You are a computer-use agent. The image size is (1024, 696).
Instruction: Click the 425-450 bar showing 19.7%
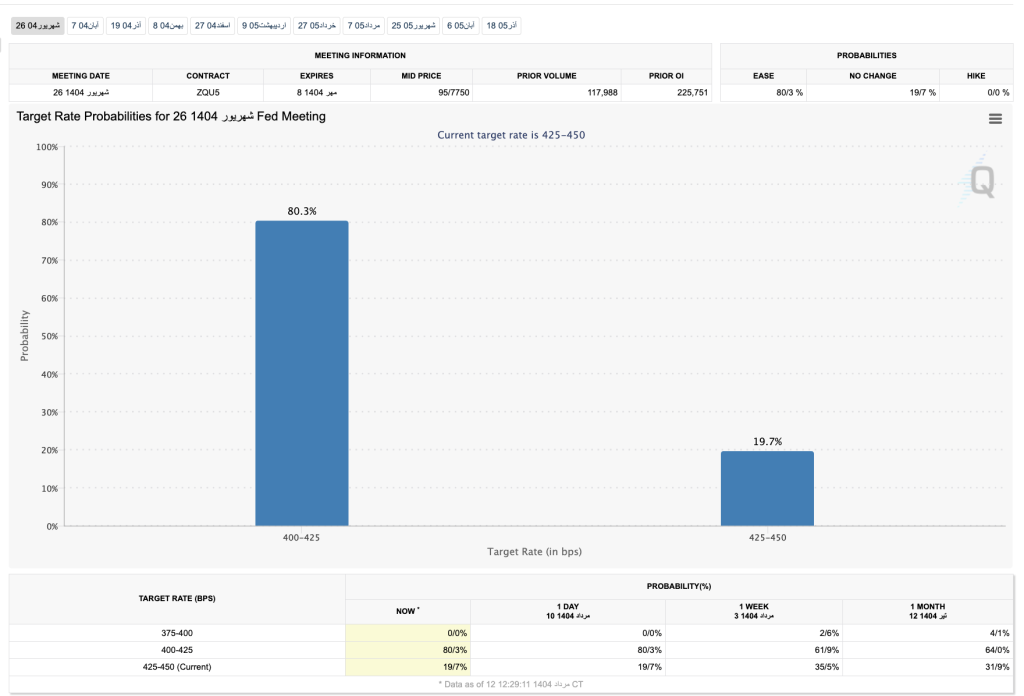(x=767, y=488)
